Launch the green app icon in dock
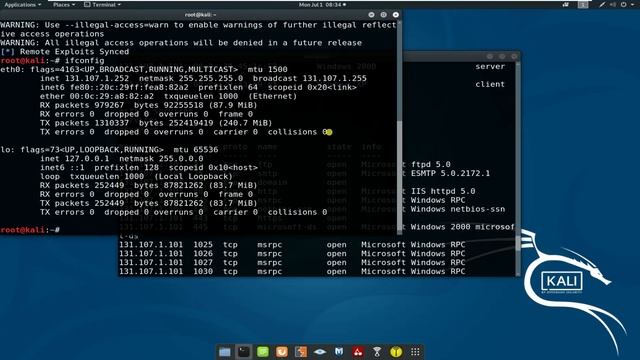 pos(263,352)
